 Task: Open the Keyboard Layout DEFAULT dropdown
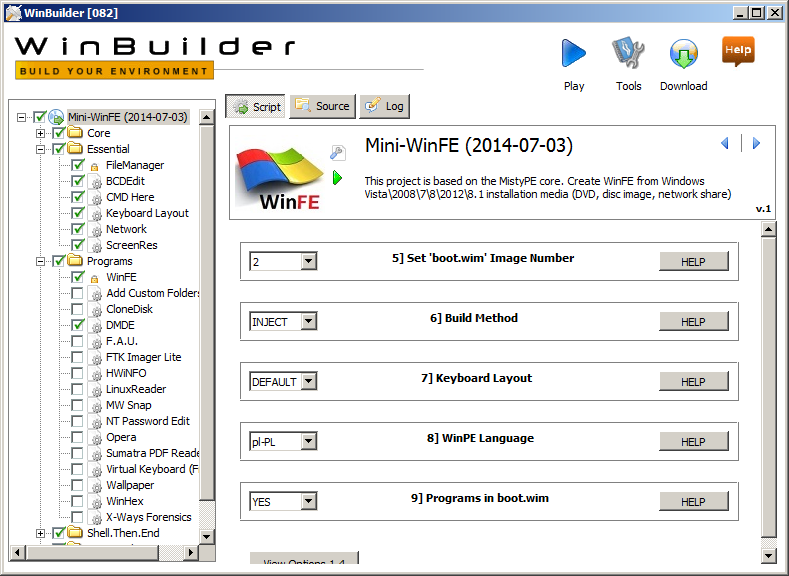[309, 381]
